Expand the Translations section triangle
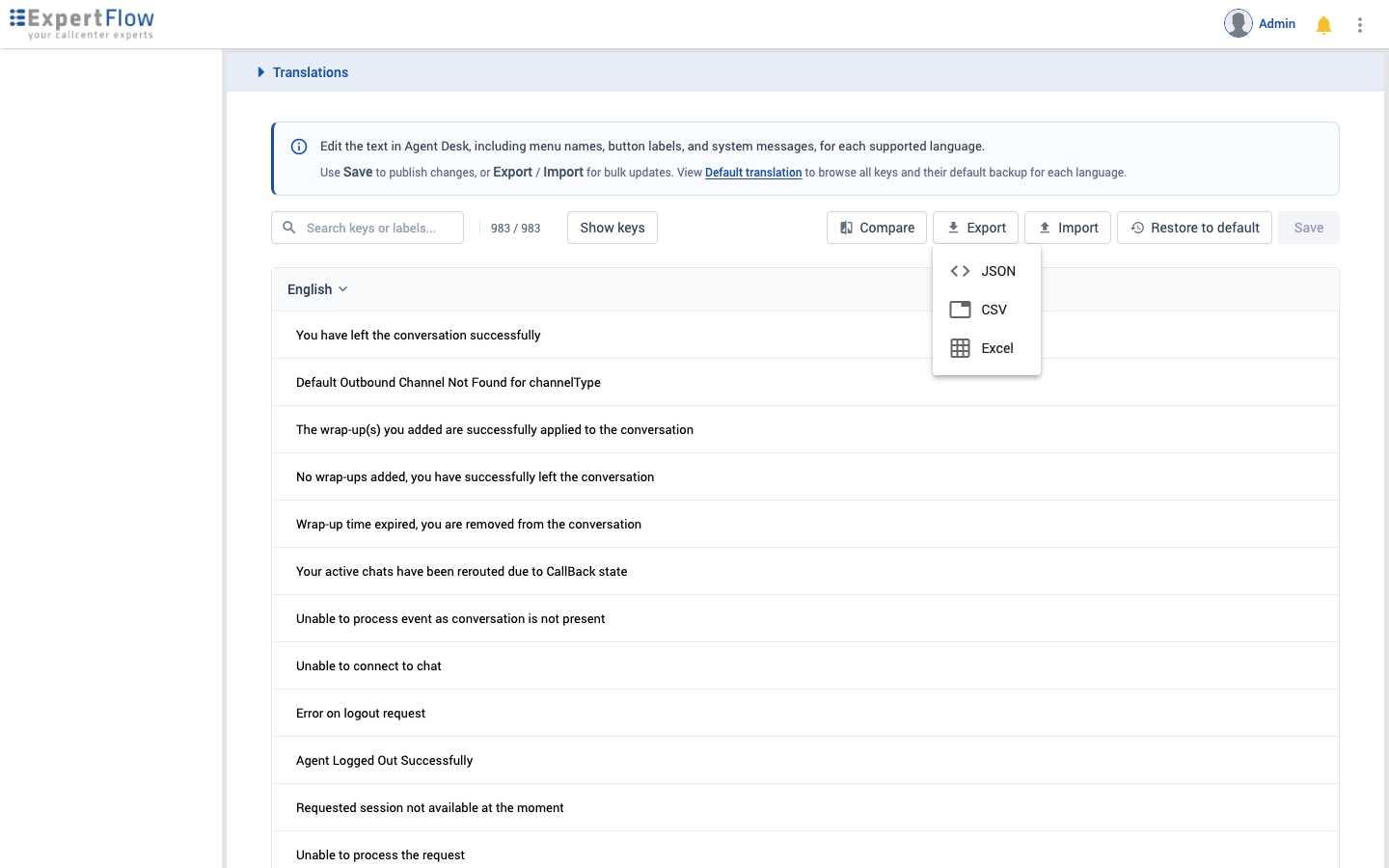 tap(260, 72)
